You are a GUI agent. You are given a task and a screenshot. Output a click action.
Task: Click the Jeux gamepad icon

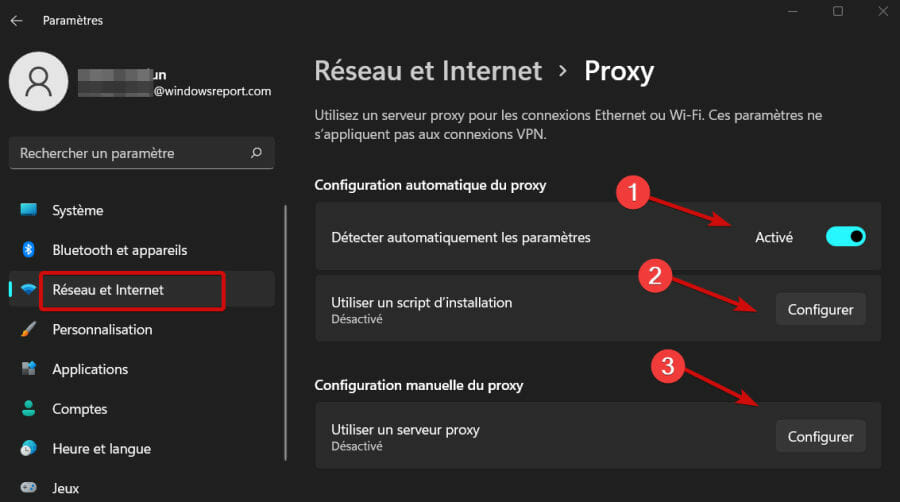pos(28,487)
